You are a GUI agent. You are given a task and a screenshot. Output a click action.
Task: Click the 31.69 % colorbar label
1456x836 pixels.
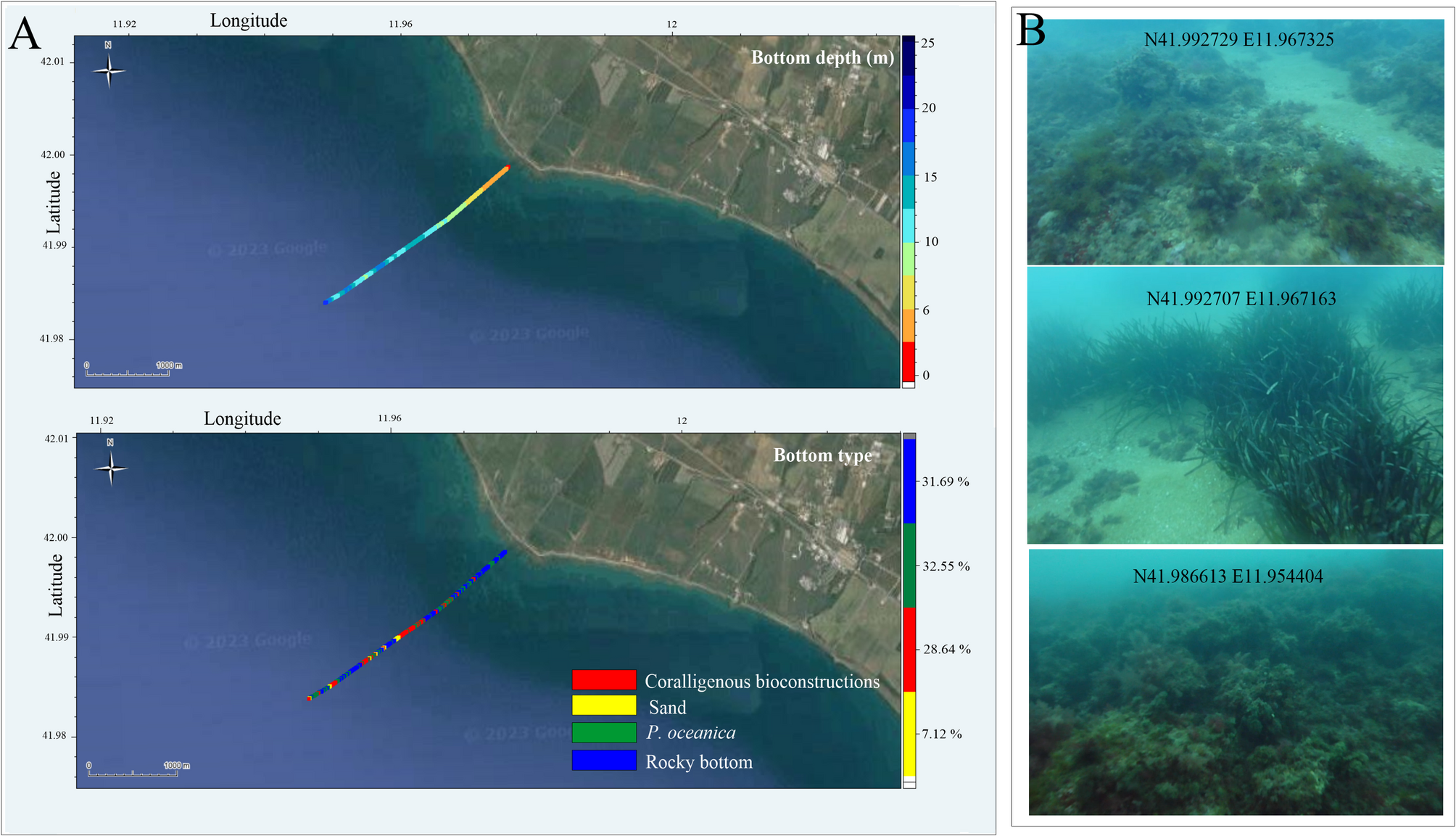(946, 481)
